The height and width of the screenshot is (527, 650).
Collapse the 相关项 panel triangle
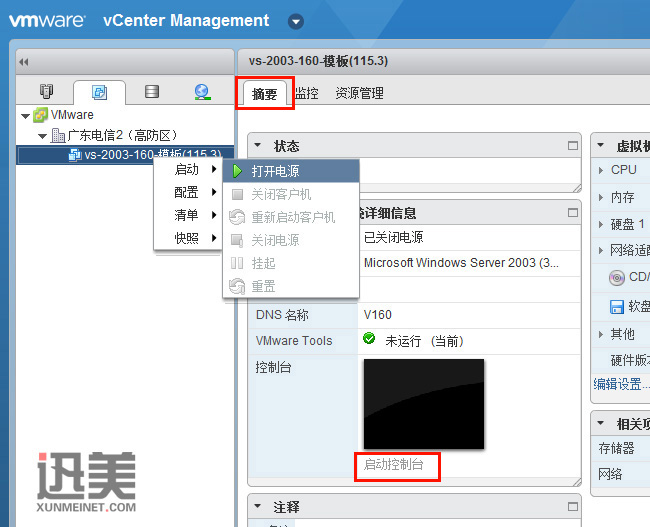tap(600, 423)
